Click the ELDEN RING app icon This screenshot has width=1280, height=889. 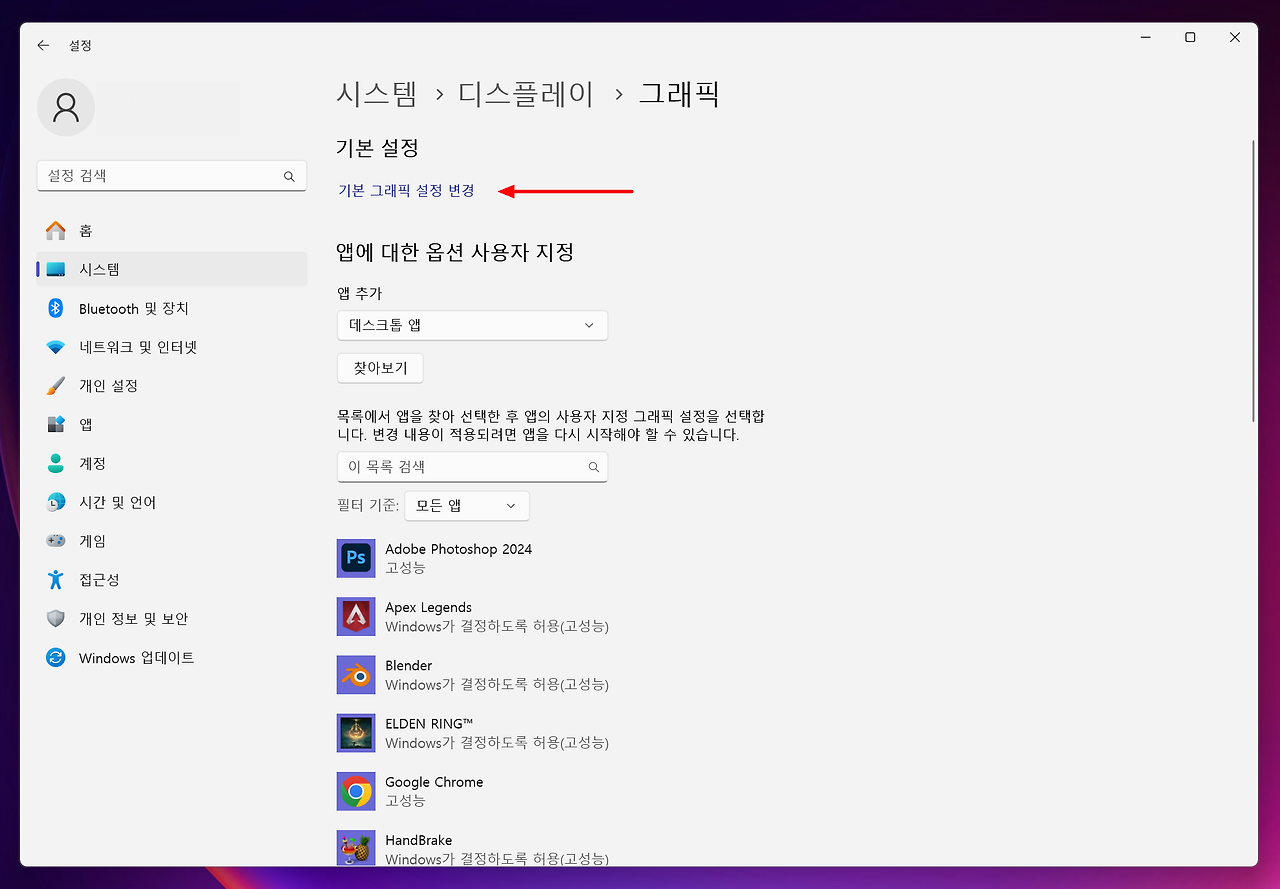point(356,732)
